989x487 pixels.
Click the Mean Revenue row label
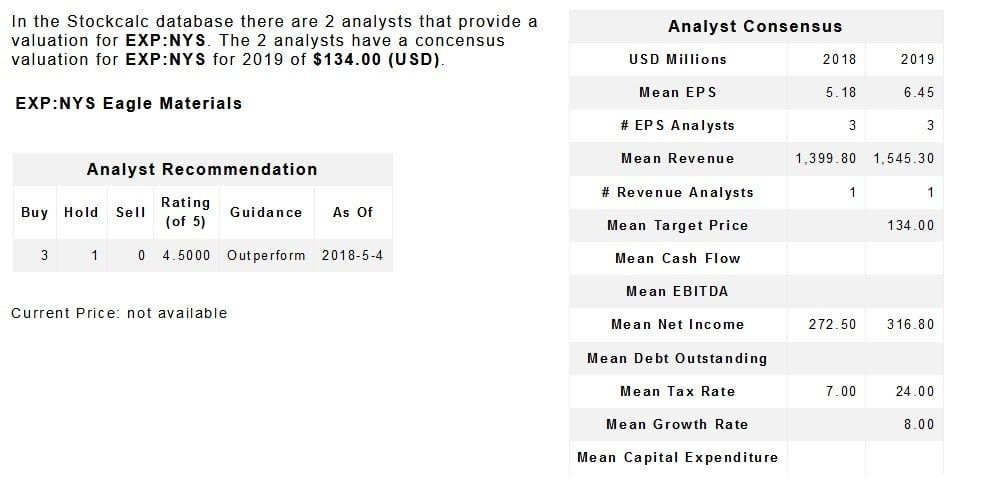(678, 159)
